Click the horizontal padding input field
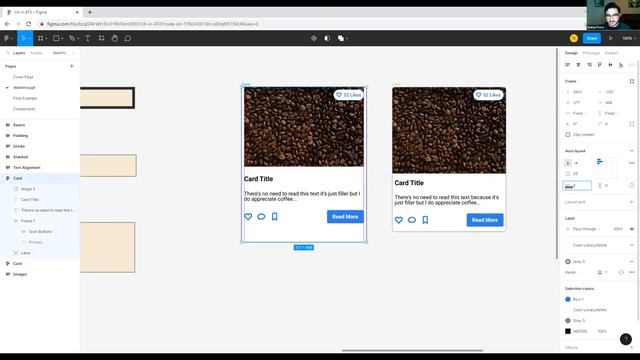The image size is (640, 360). coord(577,186)
